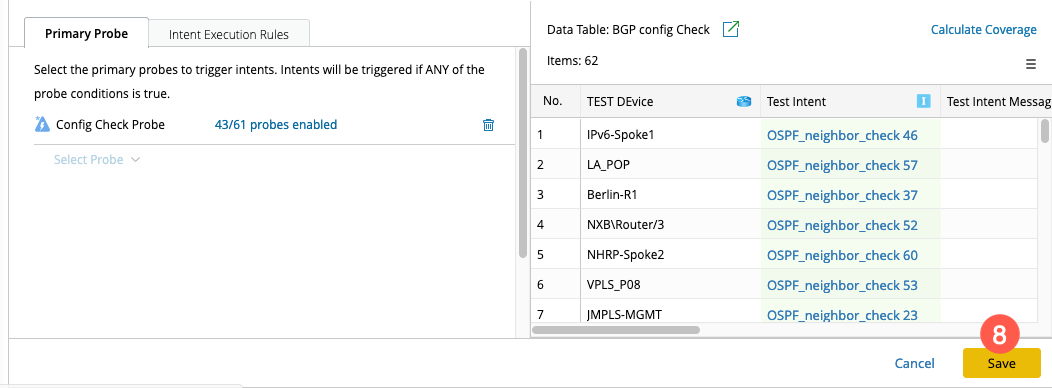Open 43/61 probes enabled link
Screen dimensions: 1052x388
point(276,125)
